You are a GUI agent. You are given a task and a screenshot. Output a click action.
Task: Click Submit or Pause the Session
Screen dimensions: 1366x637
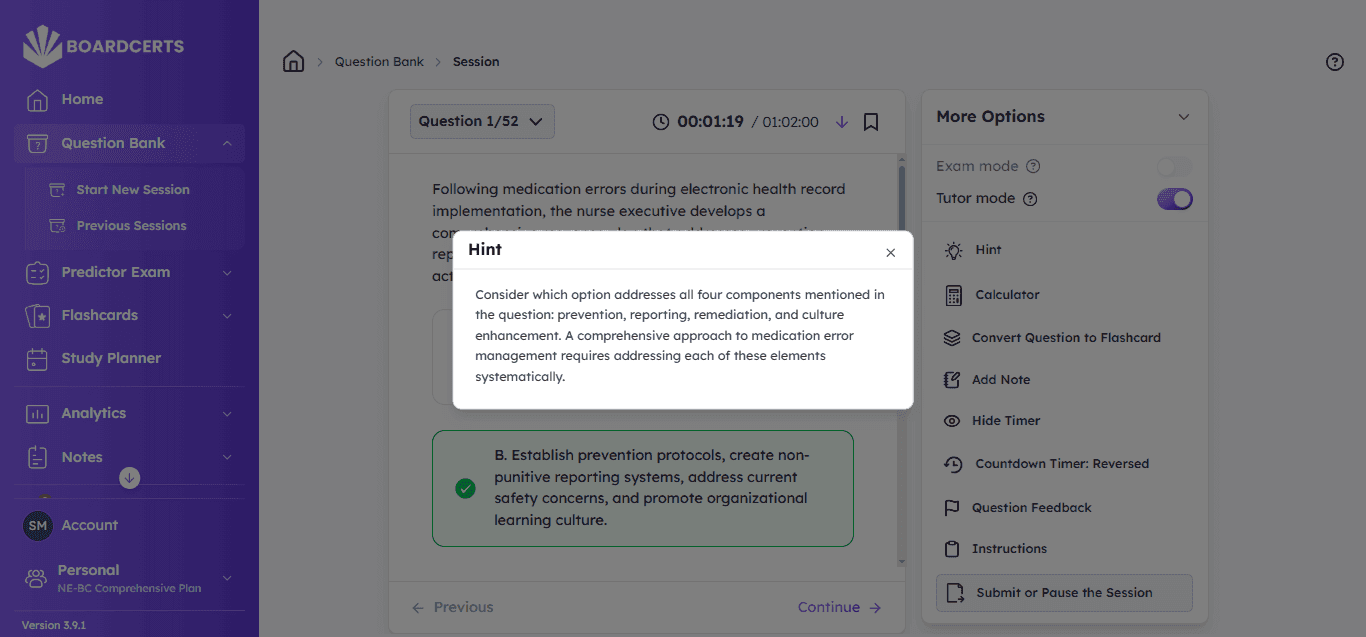(1064, 593)
